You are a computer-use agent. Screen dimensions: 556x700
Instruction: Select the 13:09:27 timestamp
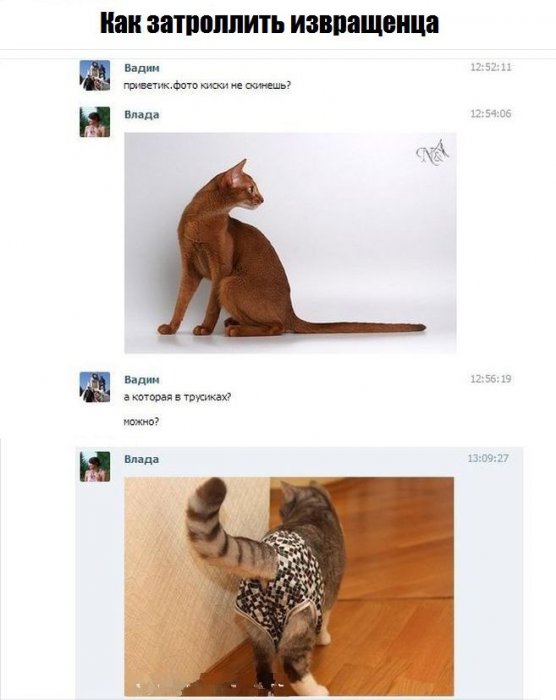(488, 458)
